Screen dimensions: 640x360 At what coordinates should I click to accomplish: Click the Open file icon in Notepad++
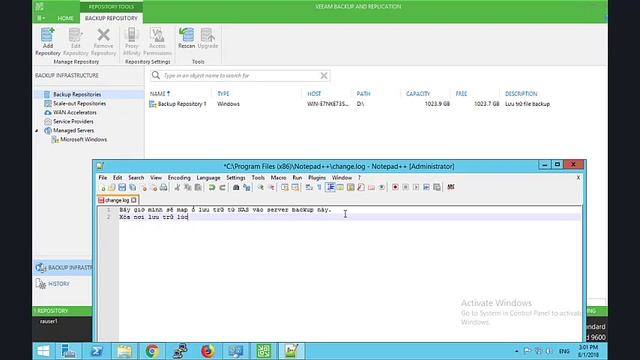click(112, 187)
